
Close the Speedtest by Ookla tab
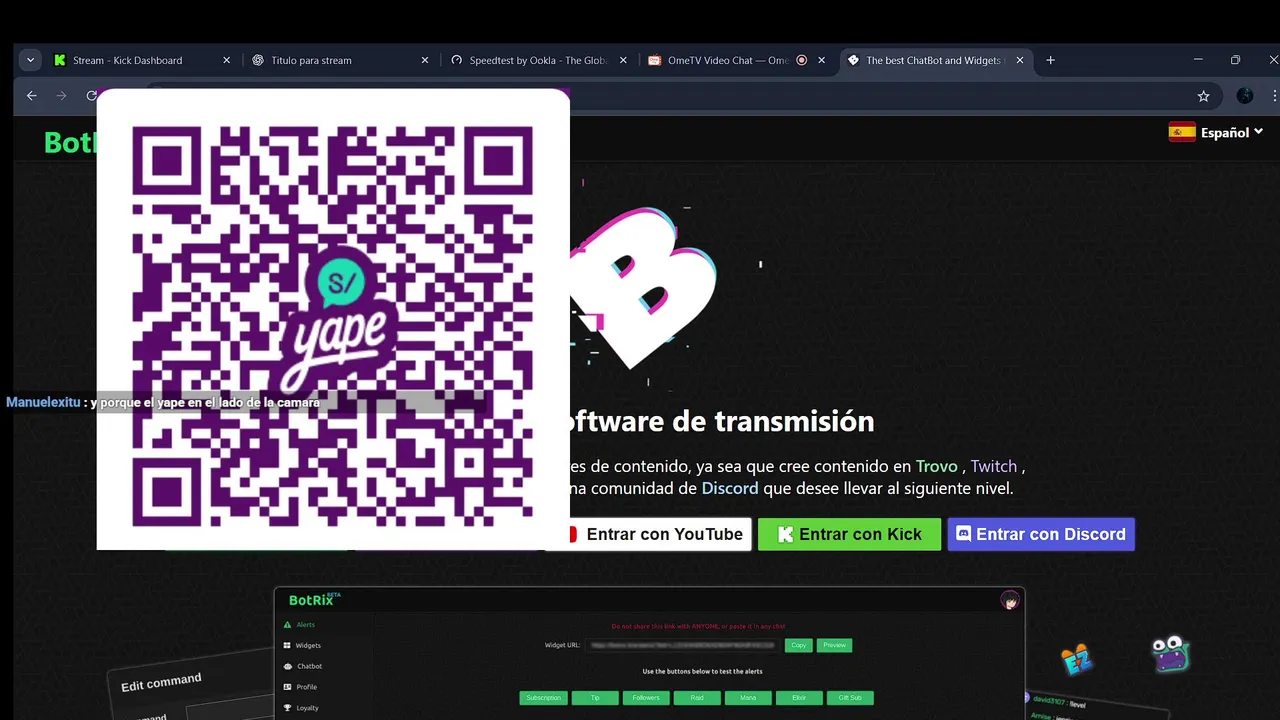tap(624, 60)
